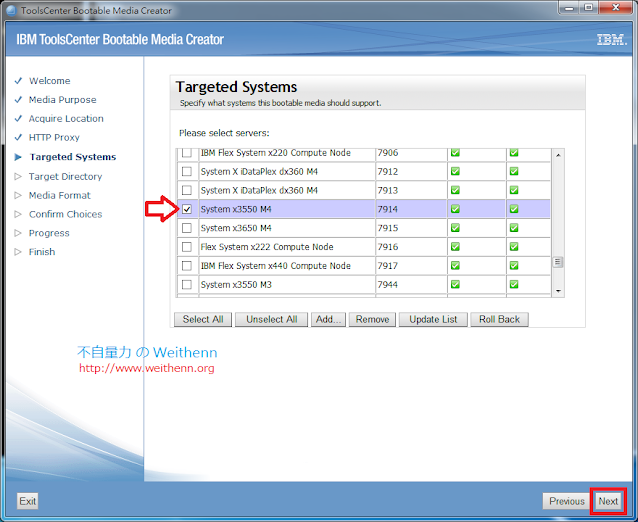The height and width of the screenshot is (522, 638).
Task: Open the HTTP Proxy step
Action: point(54,138)
